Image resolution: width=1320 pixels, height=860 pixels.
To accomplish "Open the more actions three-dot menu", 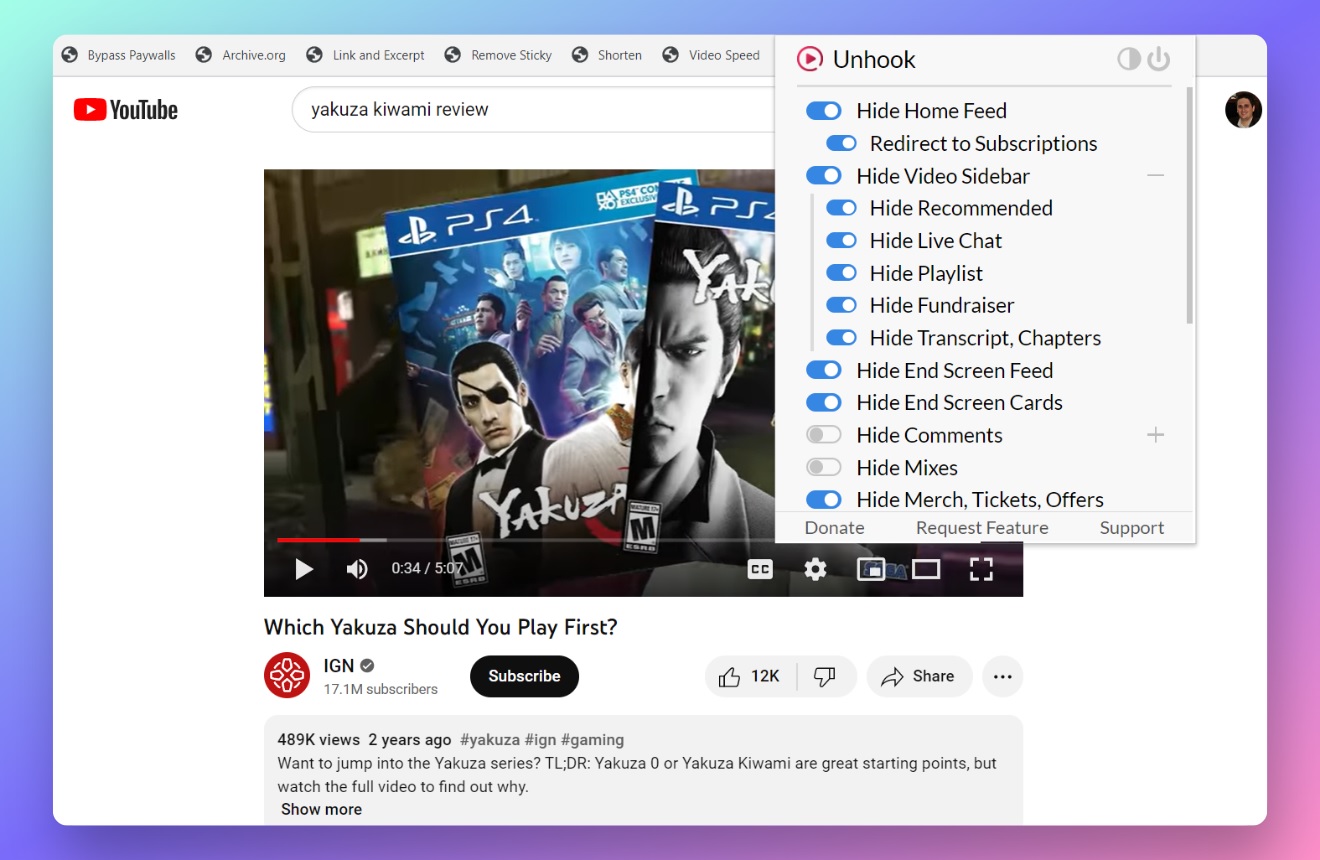I will click(x=1002, y=677).
